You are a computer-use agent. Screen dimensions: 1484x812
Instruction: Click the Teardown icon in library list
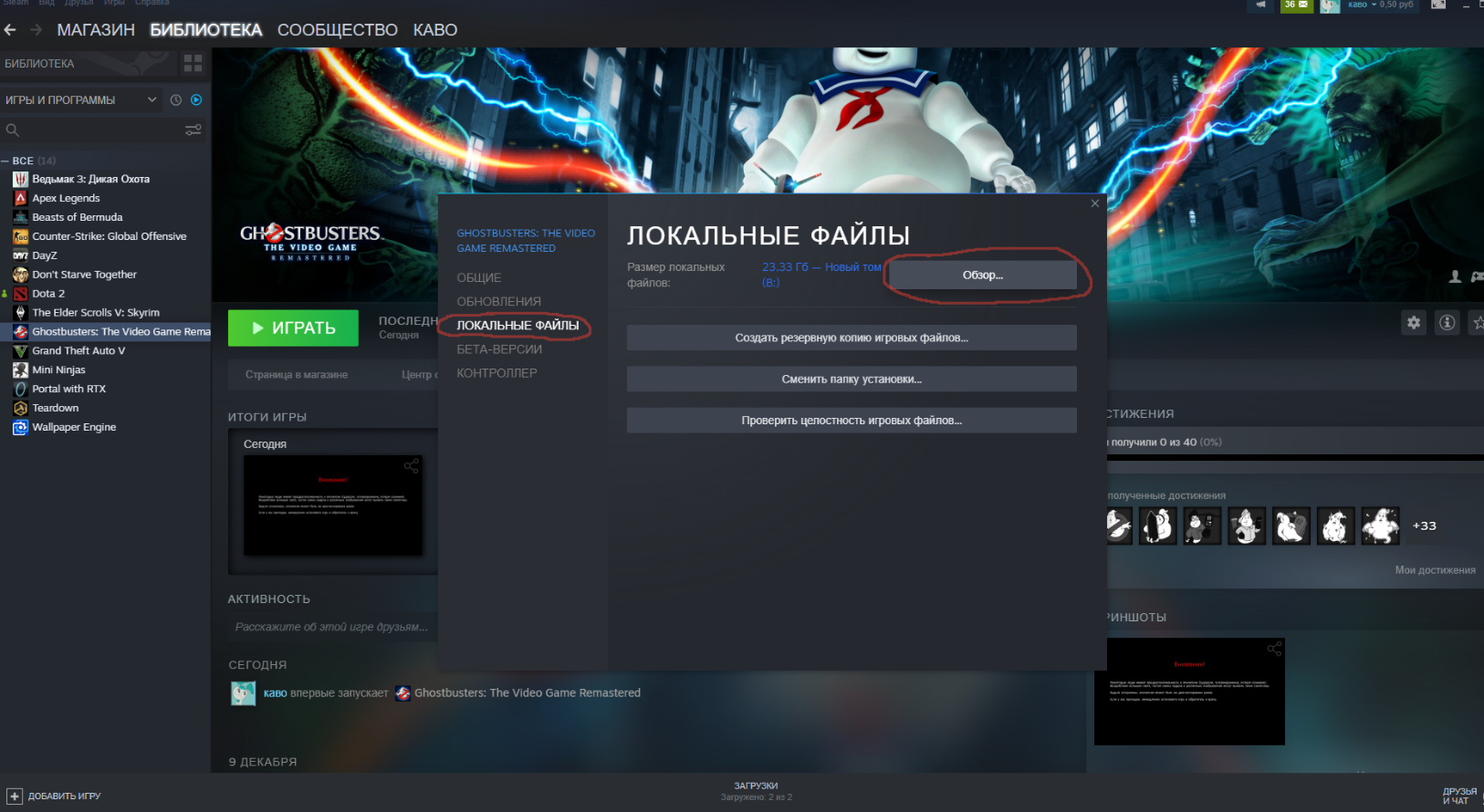[x=20, y=408]
